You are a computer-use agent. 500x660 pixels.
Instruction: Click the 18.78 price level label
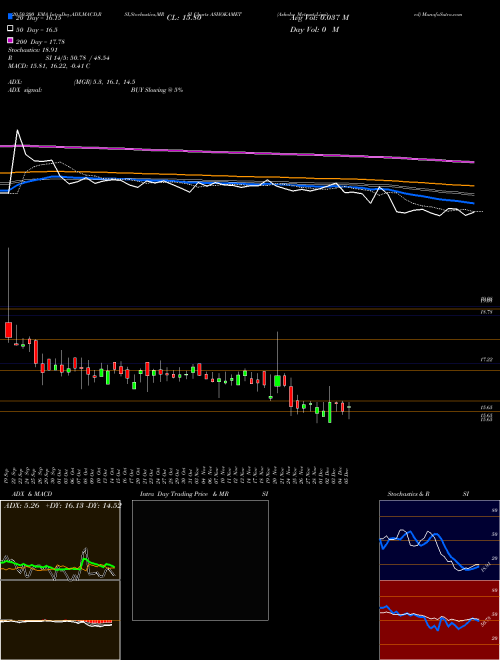coord(487,312)
